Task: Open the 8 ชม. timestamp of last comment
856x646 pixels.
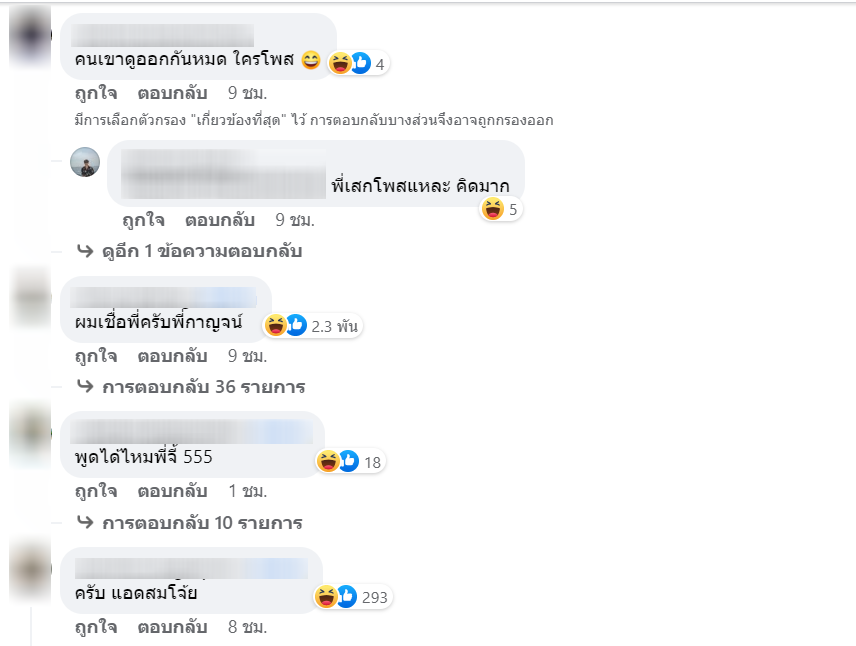Action: tap(247, 627)
